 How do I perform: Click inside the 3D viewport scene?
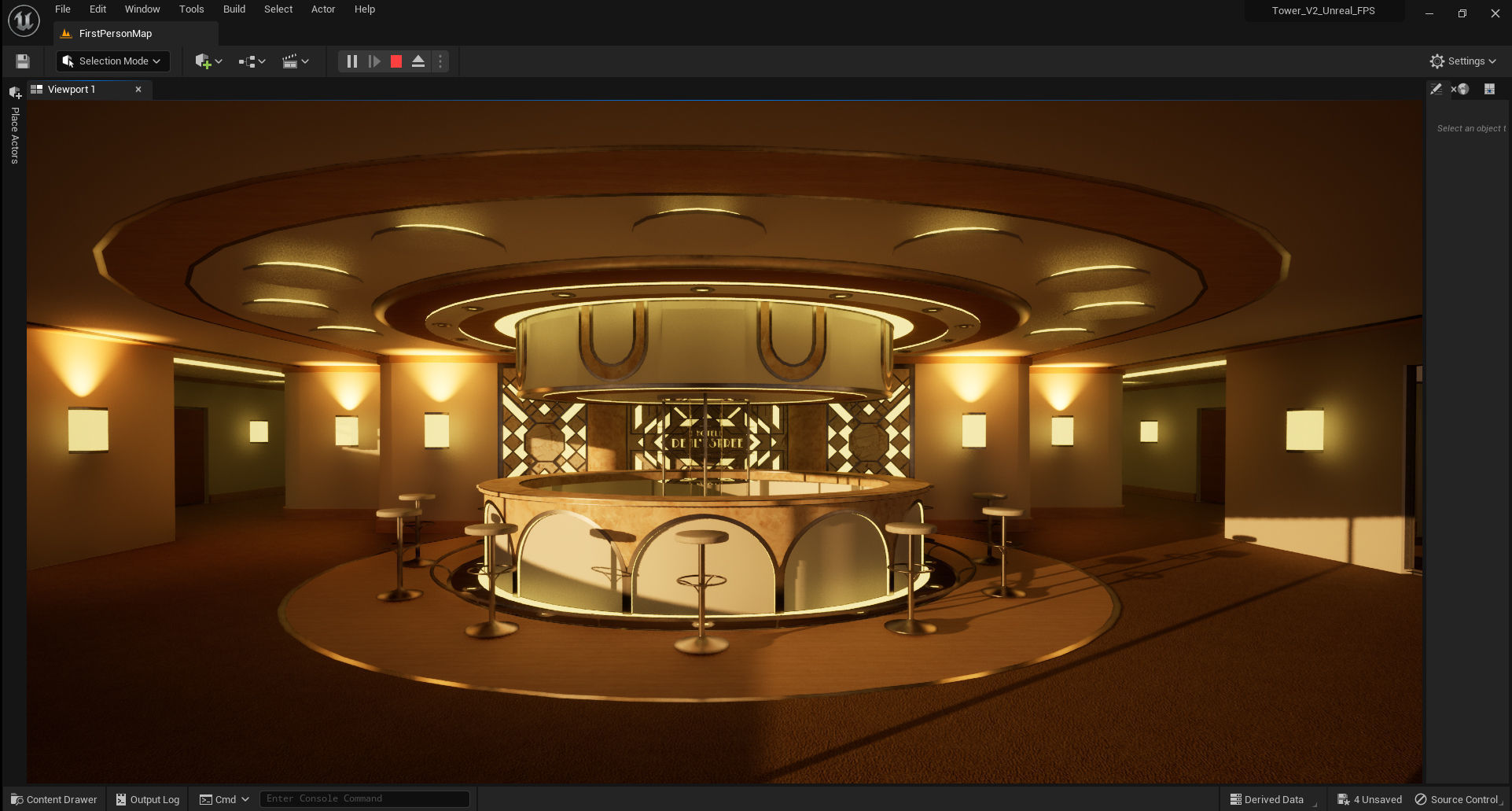[724, 441]
